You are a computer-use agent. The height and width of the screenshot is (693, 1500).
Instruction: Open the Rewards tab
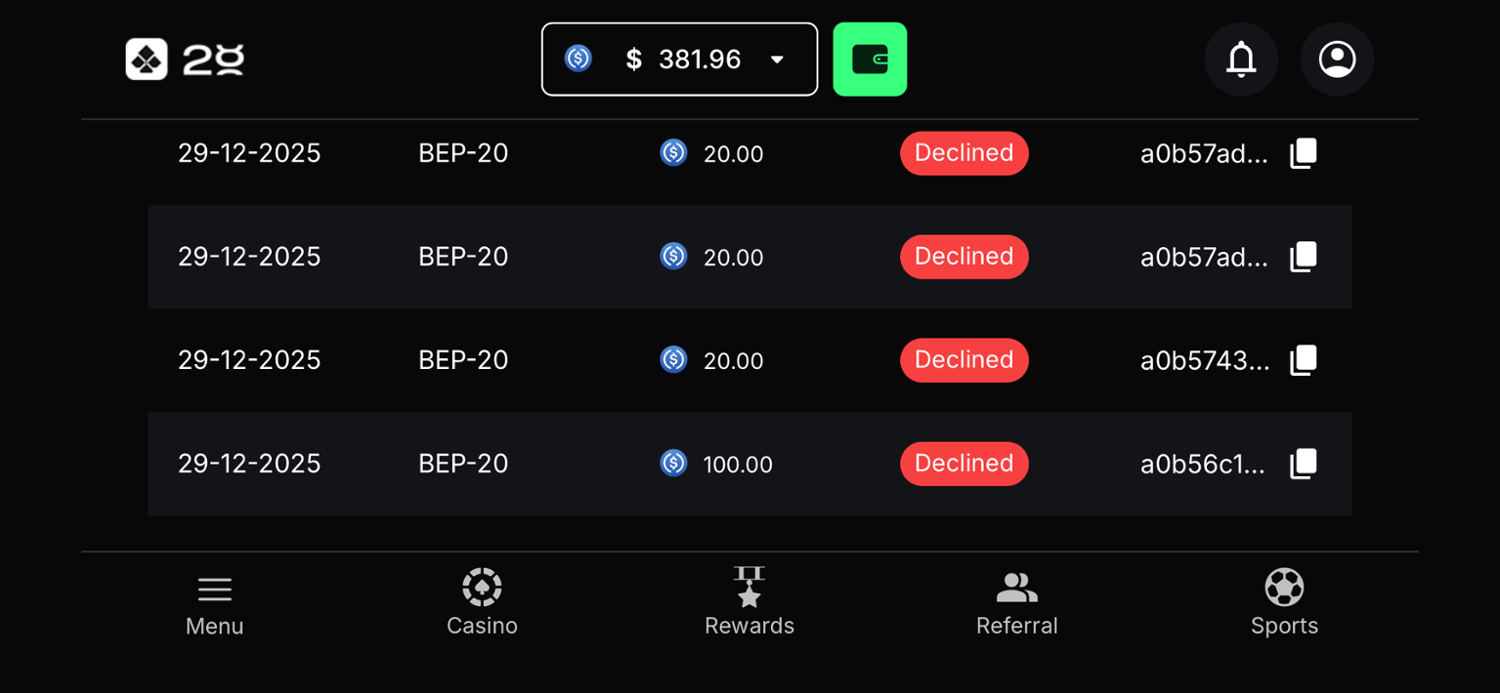click(749, 604)
